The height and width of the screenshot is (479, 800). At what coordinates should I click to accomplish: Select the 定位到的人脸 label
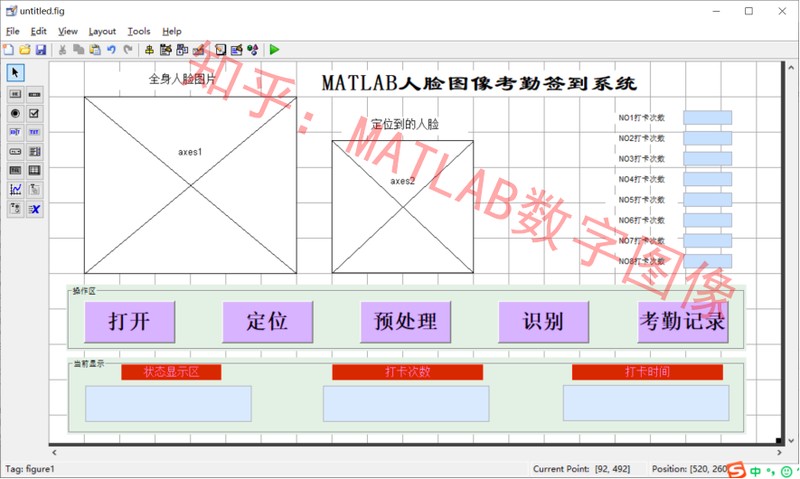[405, 123]
